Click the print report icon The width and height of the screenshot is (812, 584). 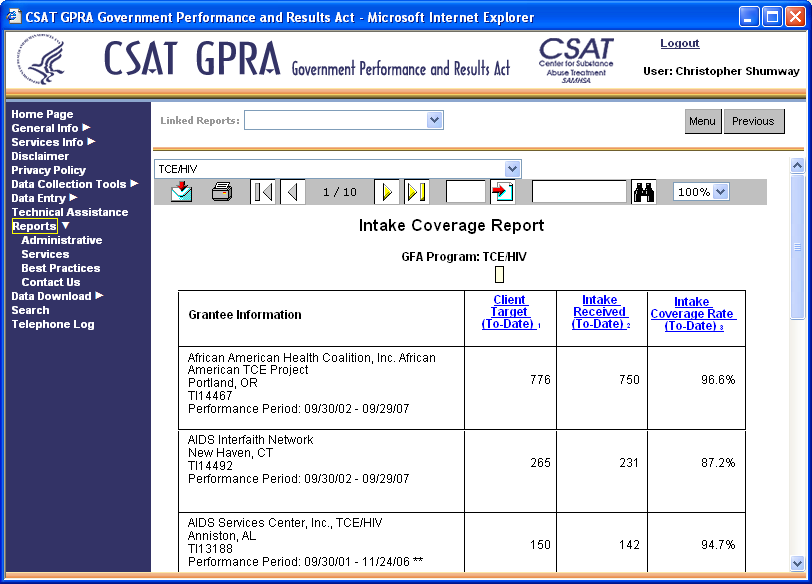pyautogui.click(x=222, y=192)
